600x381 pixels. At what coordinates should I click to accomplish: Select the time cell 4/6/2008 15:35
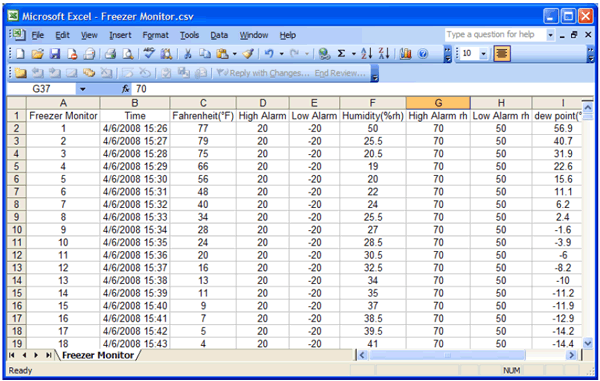click(x=135, y=243)
